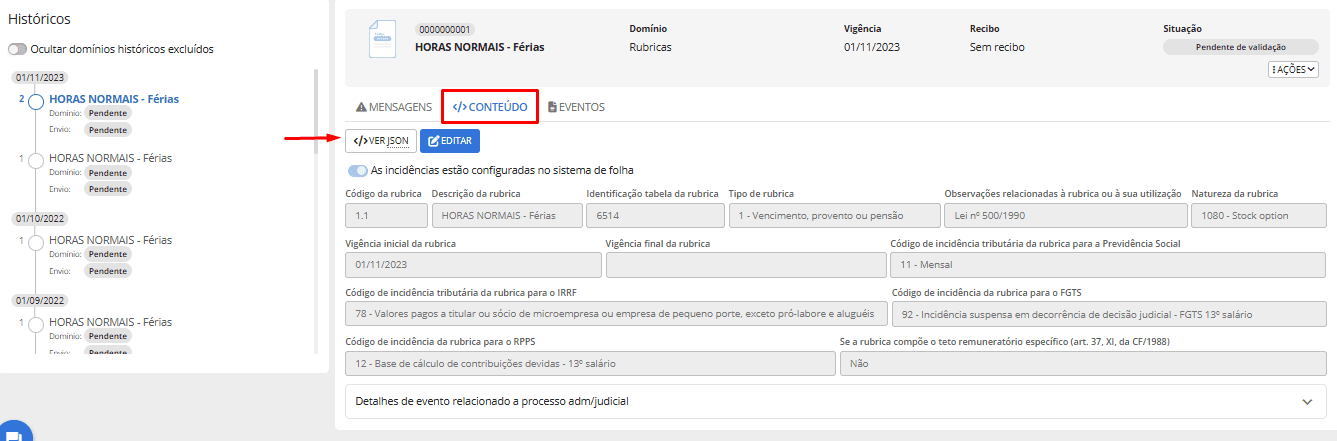
Task: Click the Pendente de validação status badge
Action: pos(1241,47)
